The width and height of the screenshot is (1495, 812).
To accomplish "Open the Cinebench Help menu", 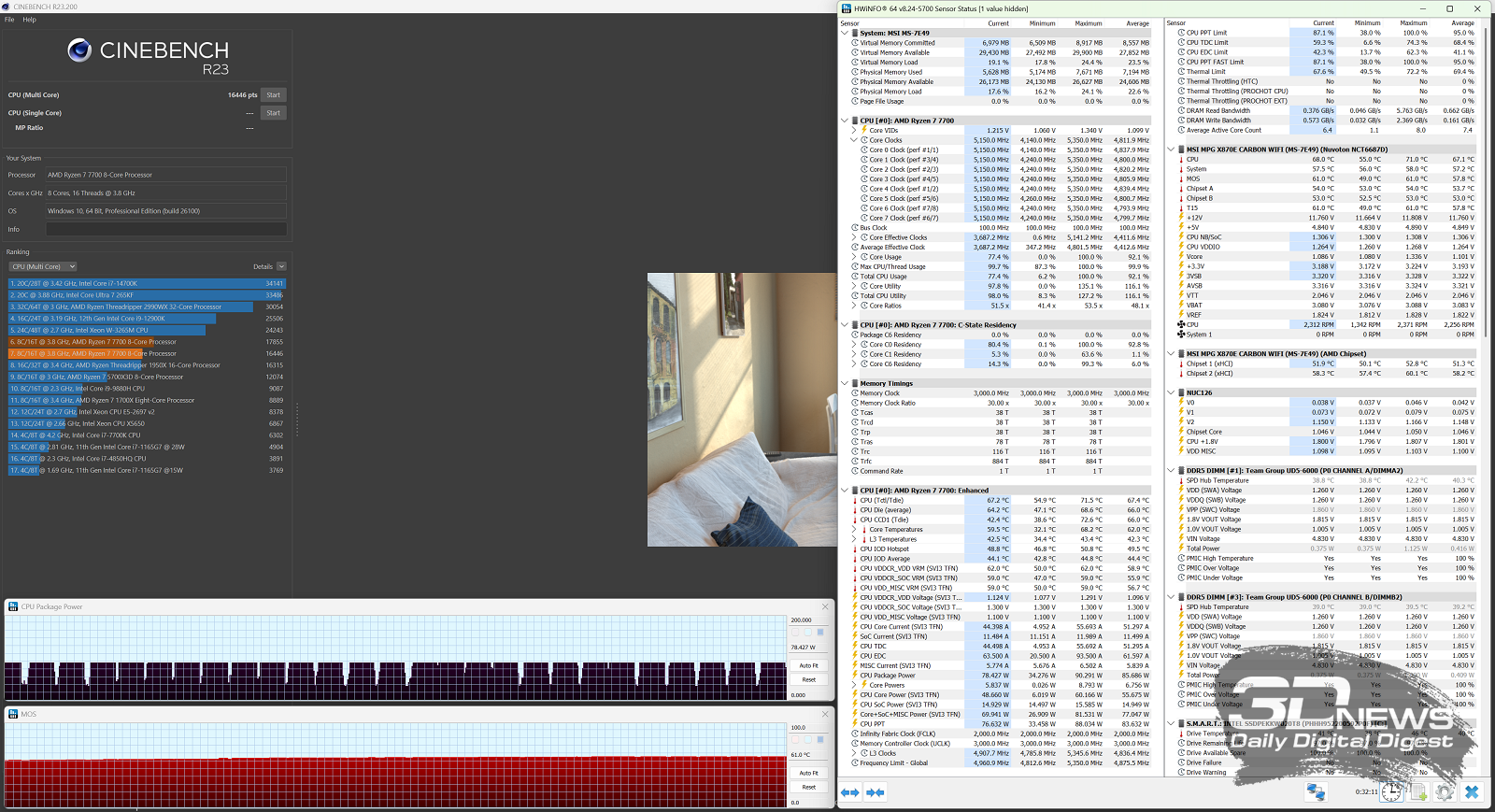I will [29, 20].
